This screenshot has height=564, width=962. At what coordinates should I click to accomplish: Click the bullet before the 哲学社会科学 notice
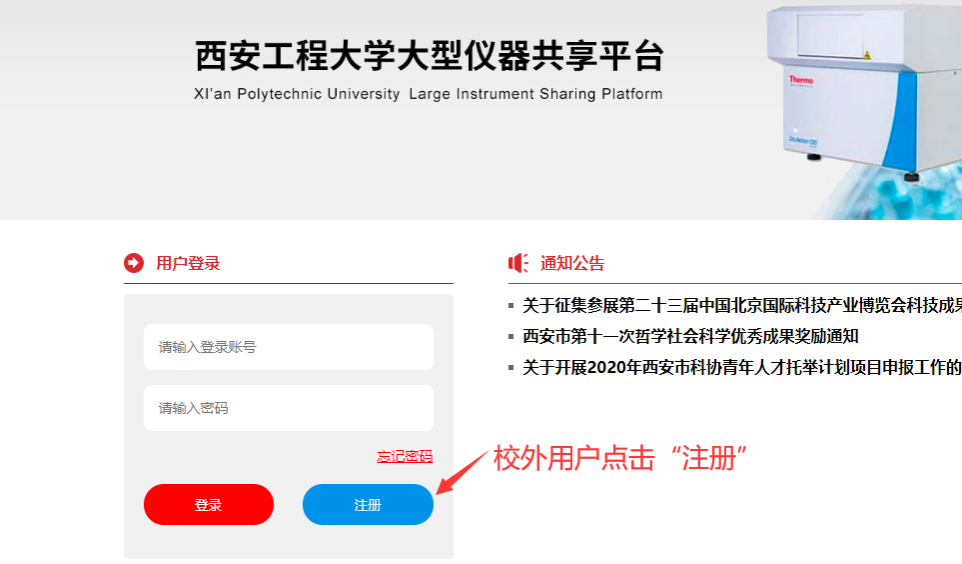pyautogui.click(x=511, y=337)
